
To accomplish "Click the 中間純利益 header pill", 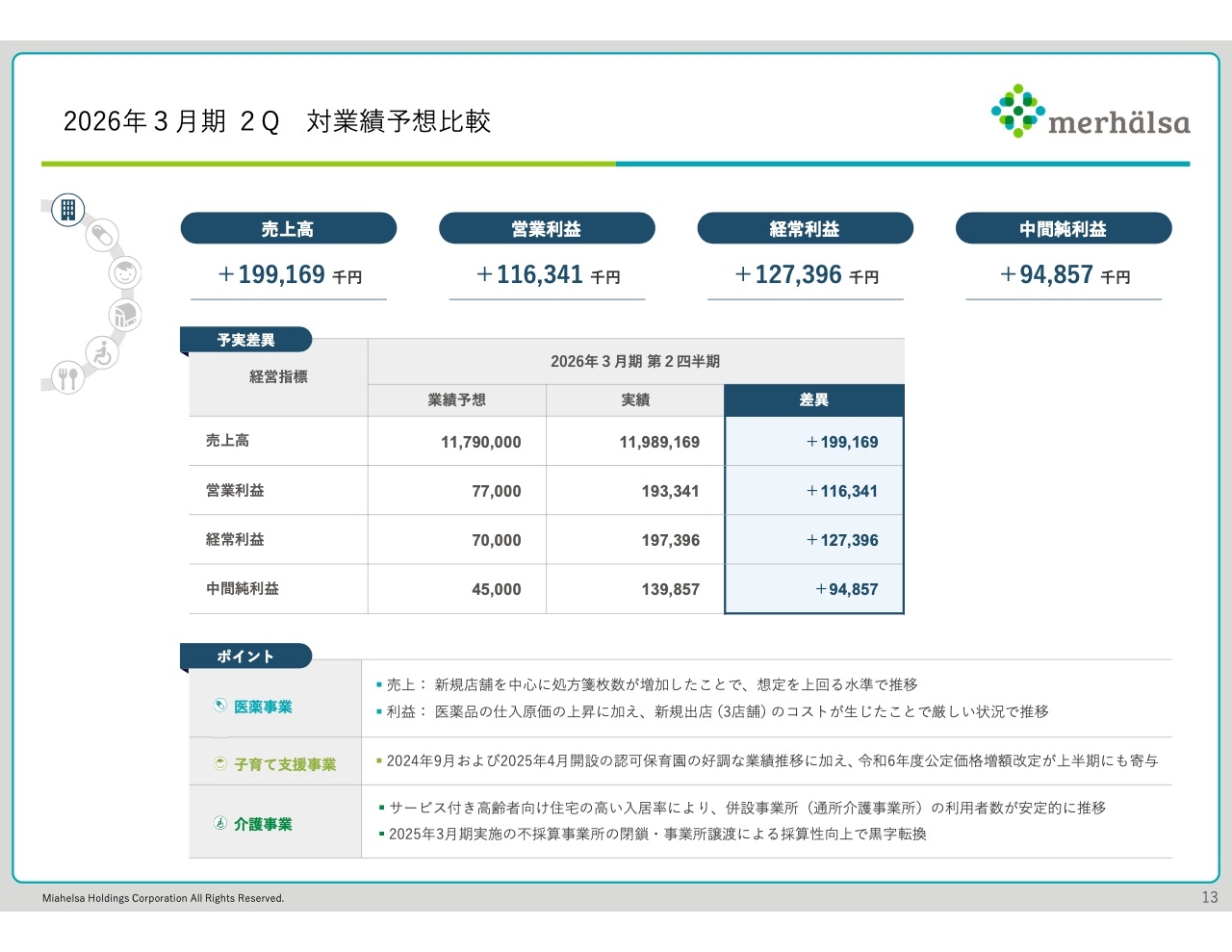I will tap(1063, 229).
